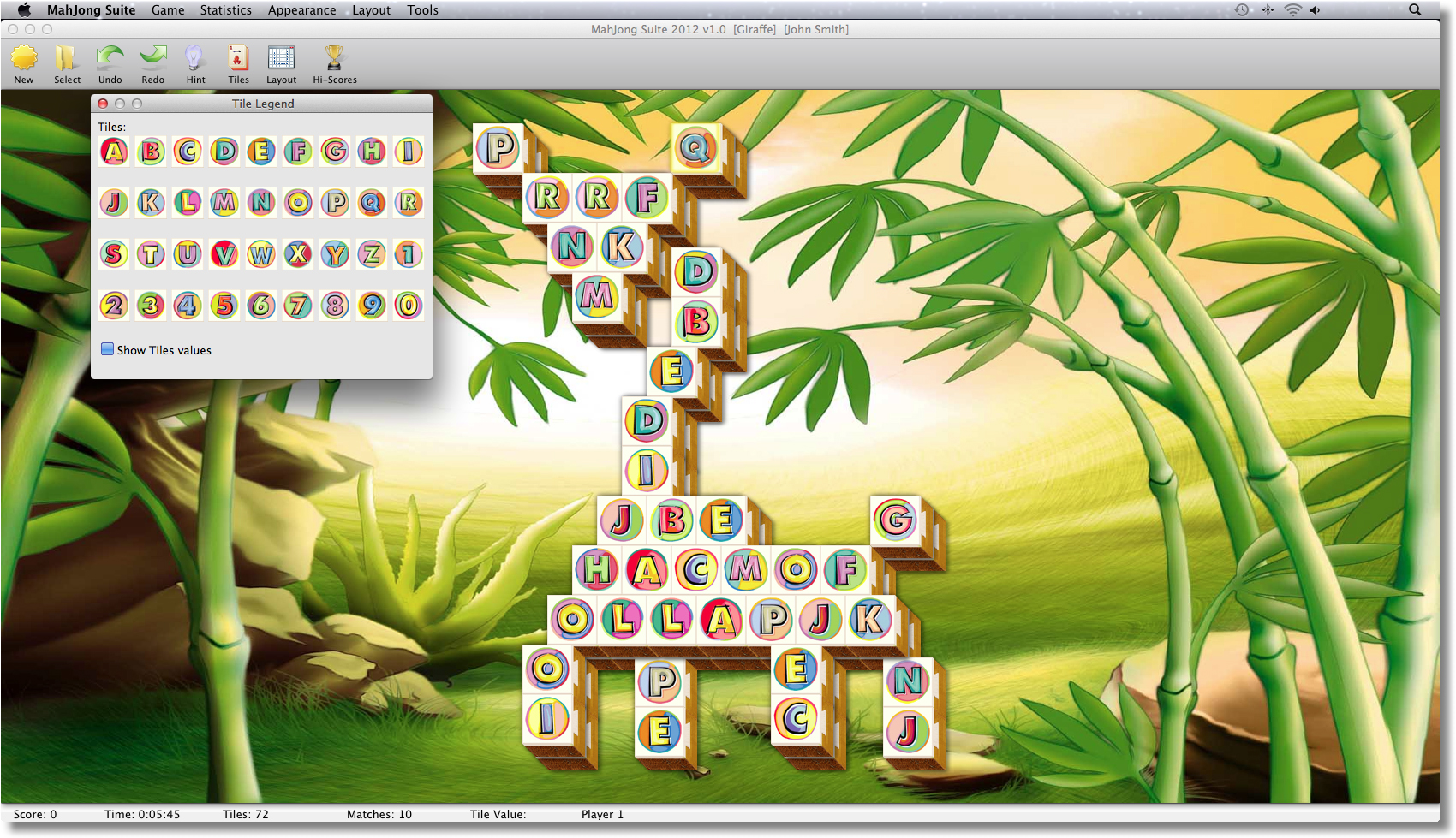The height and width of the screenshot is (838, 1456).
Task: Request a Hint for a matching pair
Action: click(195, 62)
